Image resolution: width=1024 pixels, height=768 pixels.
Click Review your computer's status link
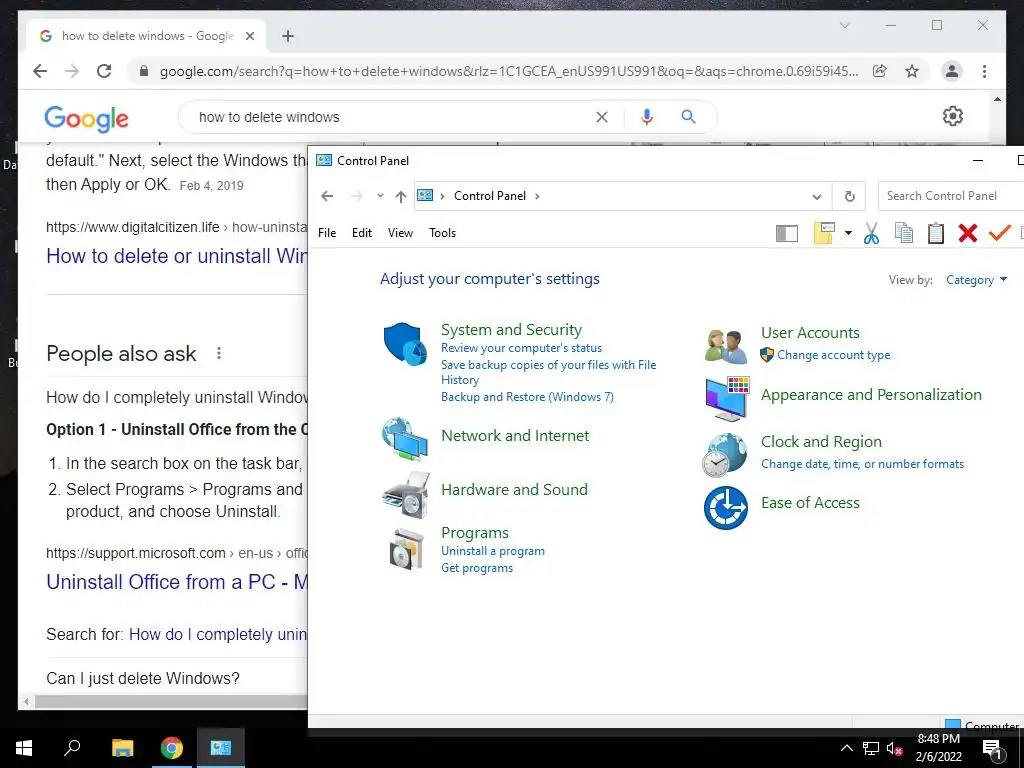pyautogui.click(x=521, y=348)
